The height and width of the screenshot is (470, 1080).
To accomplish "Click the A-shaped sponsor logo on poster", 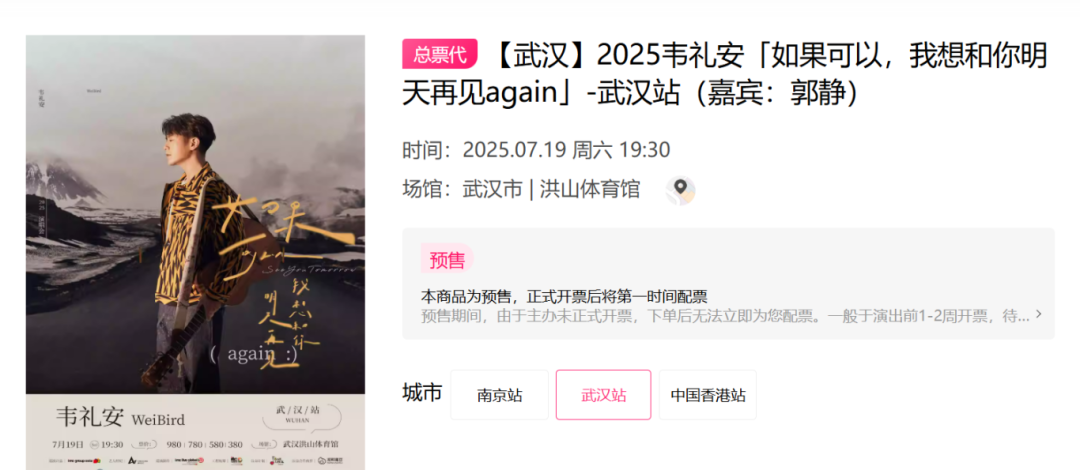I will 137,460.
